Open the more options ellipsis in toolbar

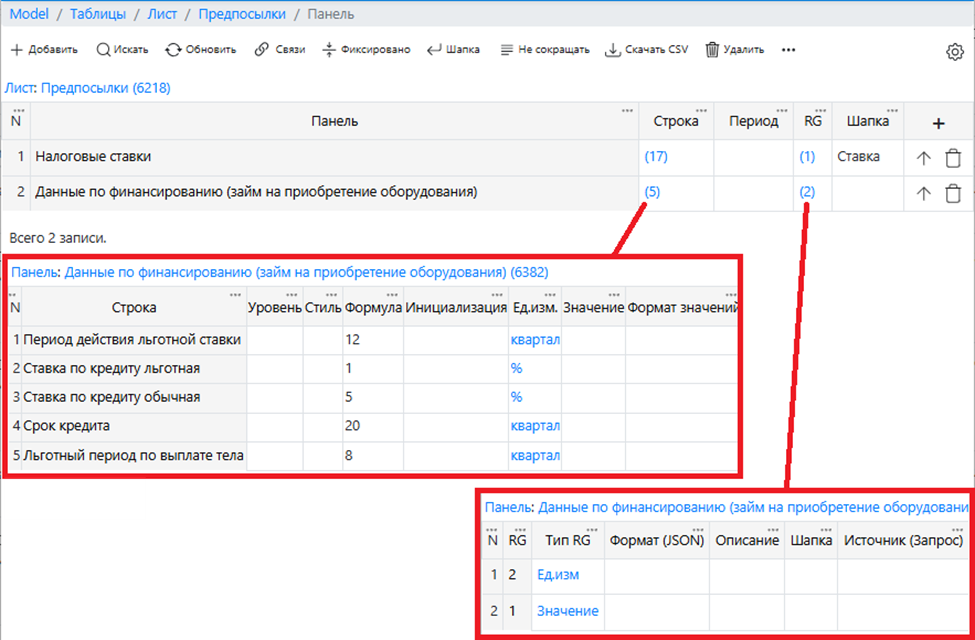(788, 50)
